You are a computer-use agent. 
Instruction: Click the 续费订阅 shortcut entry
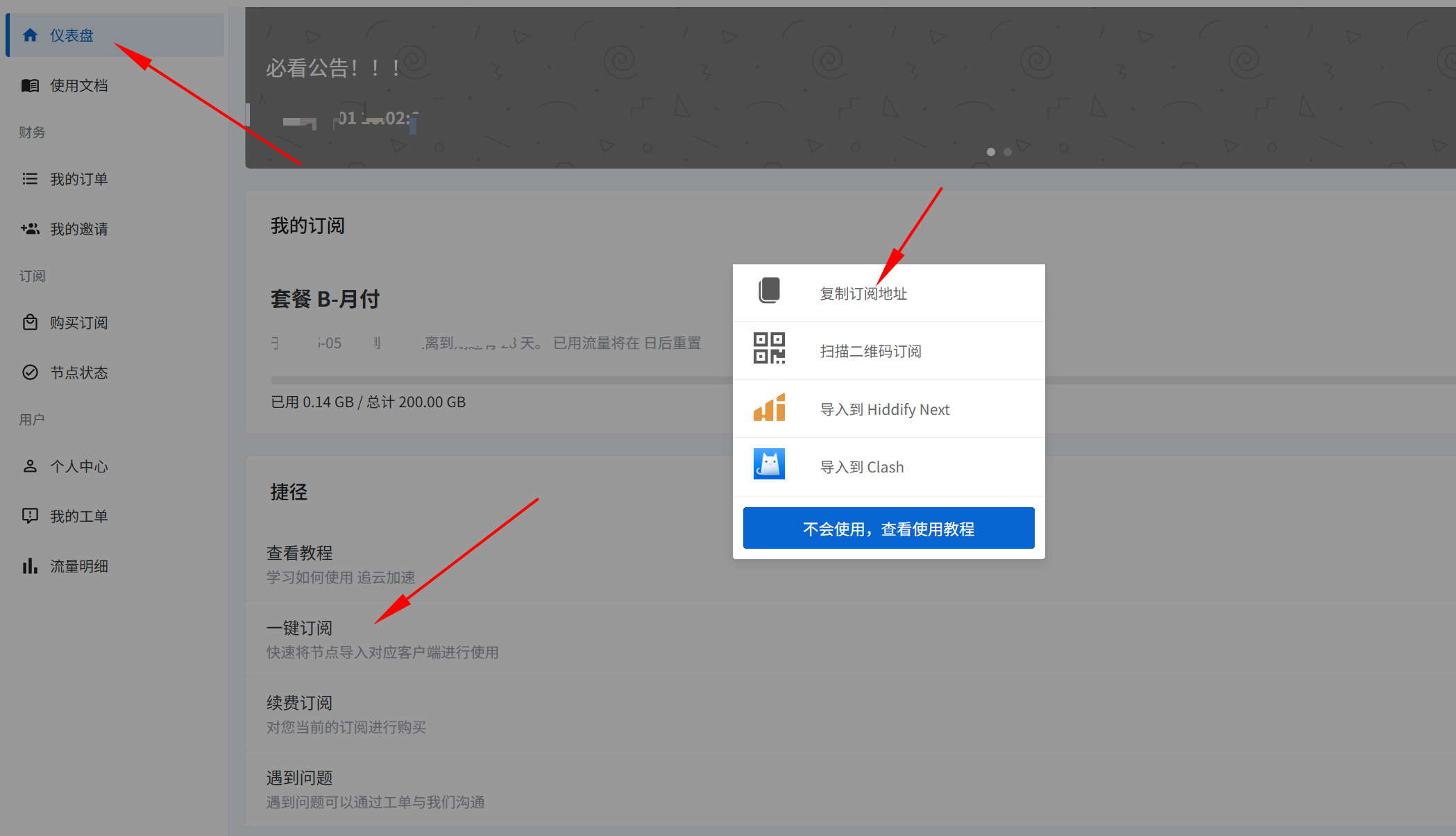pyautogui.click(x=300, y=703)
